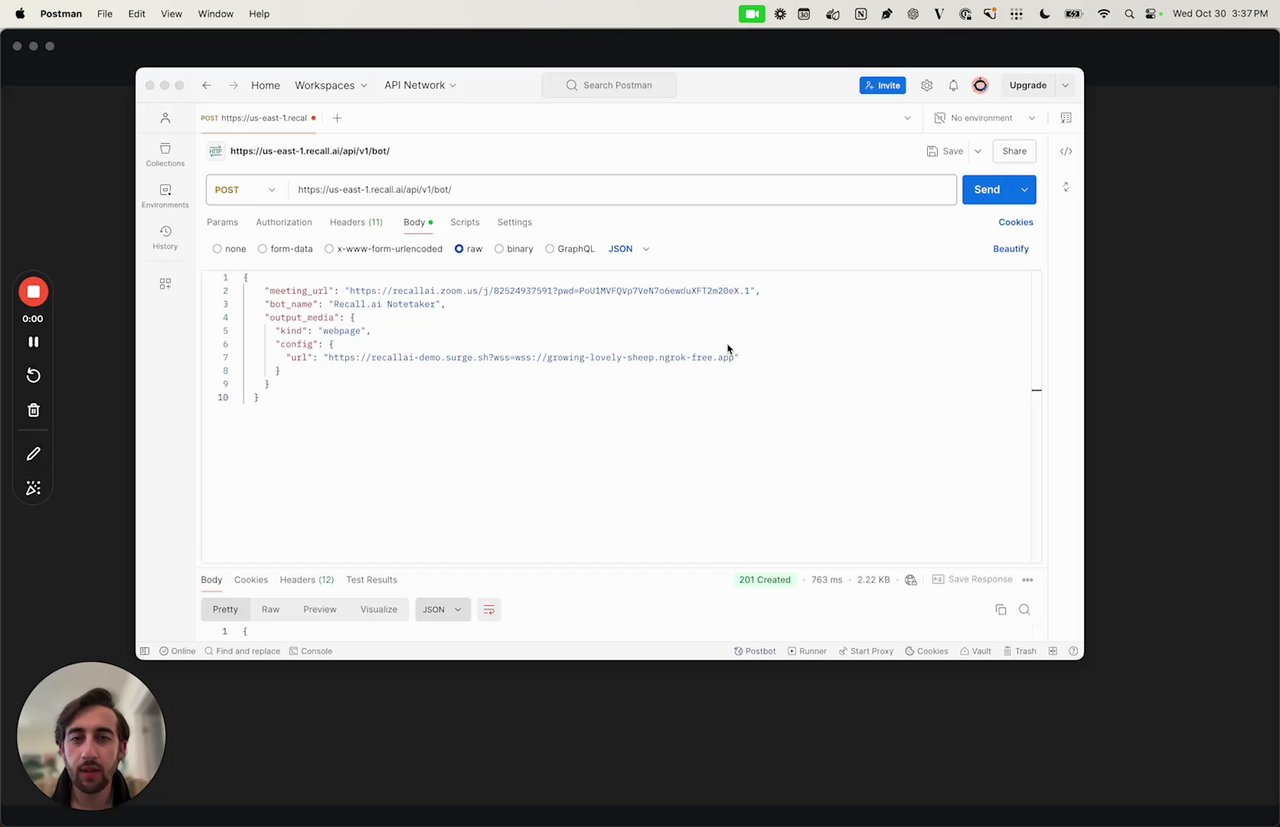Open Runner from status bar
Image resolution: width=1280 pixels, height=827 pixels.
point(807,651)
